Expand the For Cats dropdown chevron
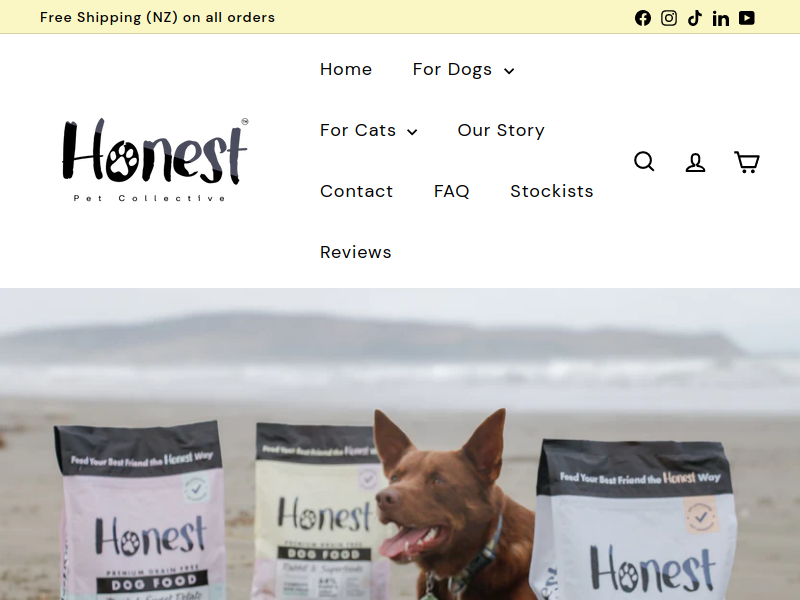 [x=412, y=132]
